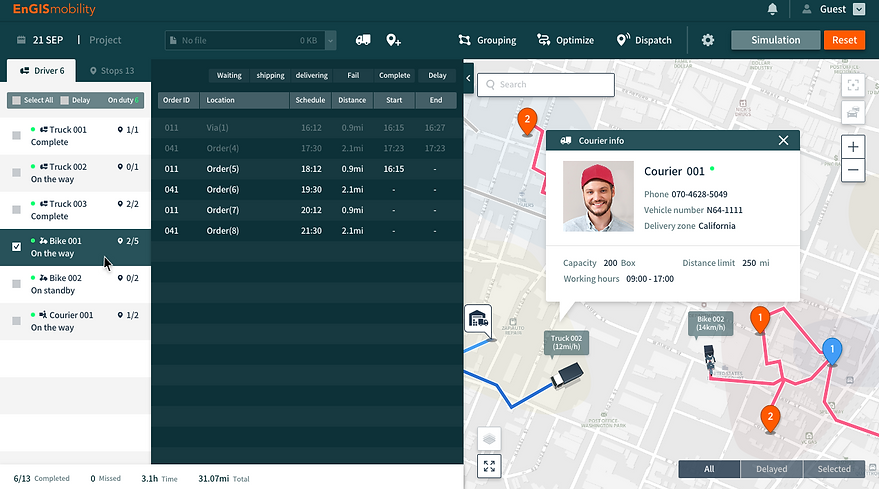Zoom in on the map
879x489 pixels.
point(853,147)
